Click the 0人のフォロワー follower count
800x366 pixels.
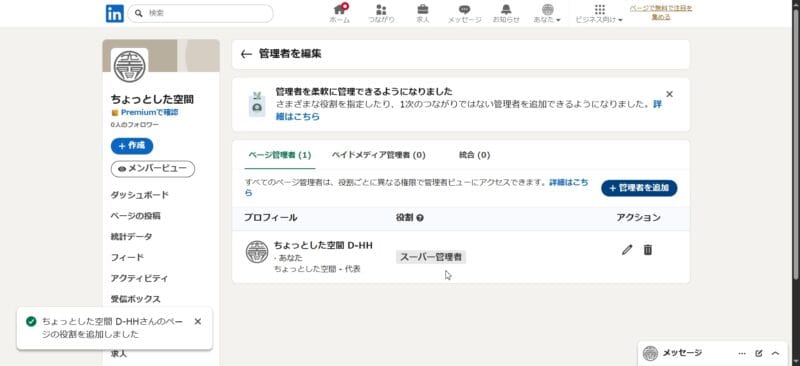tap(135, 125)
